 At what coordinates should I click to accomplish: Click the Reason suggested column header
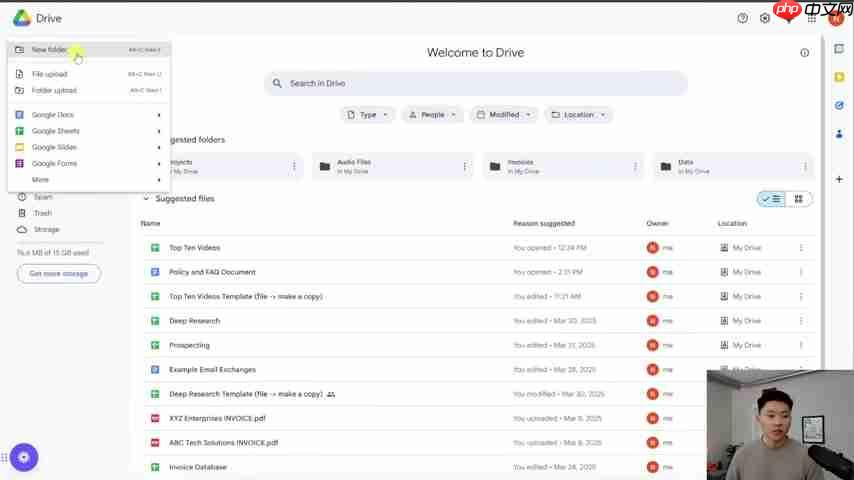click(x=544, y=223)
